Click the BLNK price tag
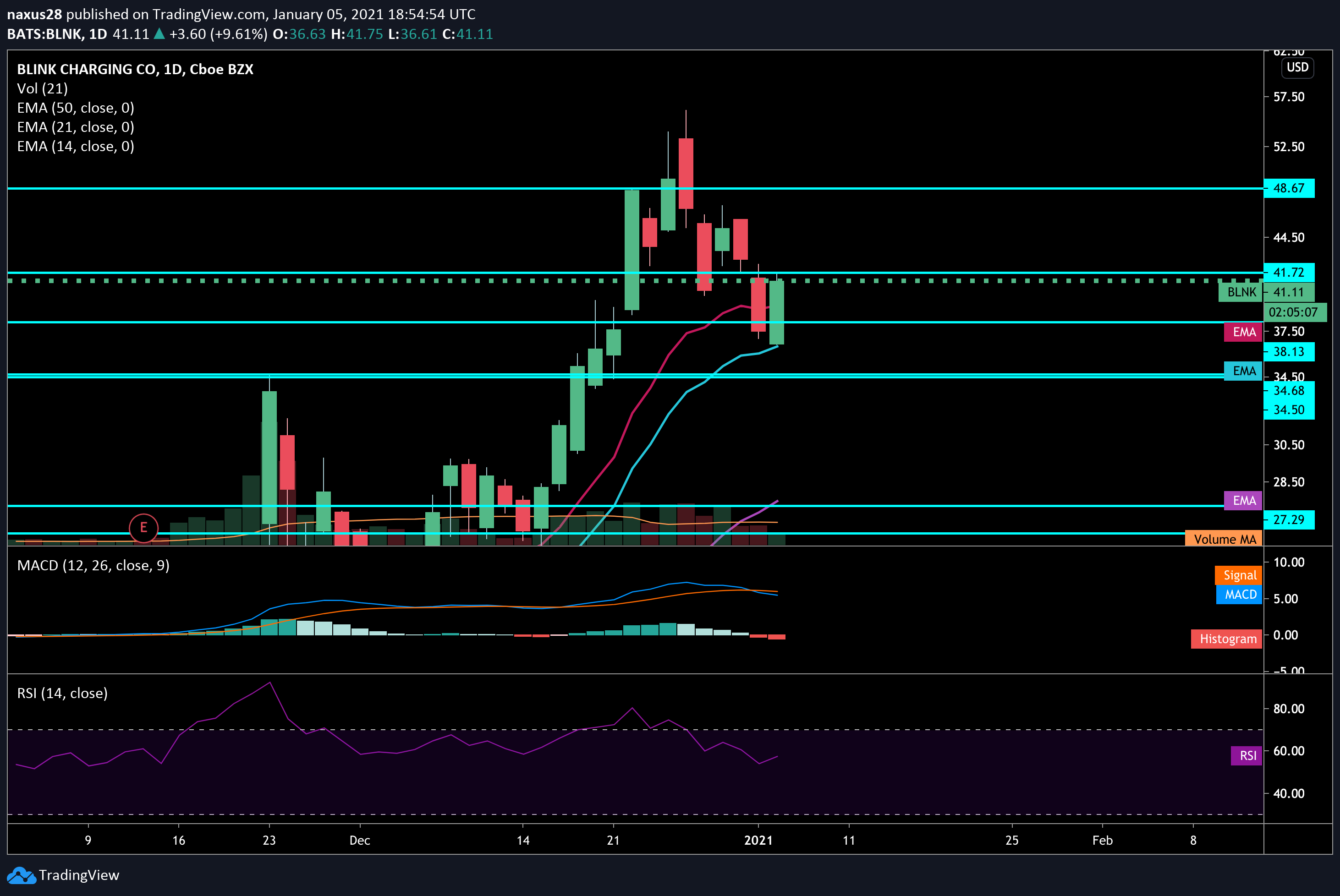The height and width of the screenshot is (896, 1340). click(x=1241, y=292)
